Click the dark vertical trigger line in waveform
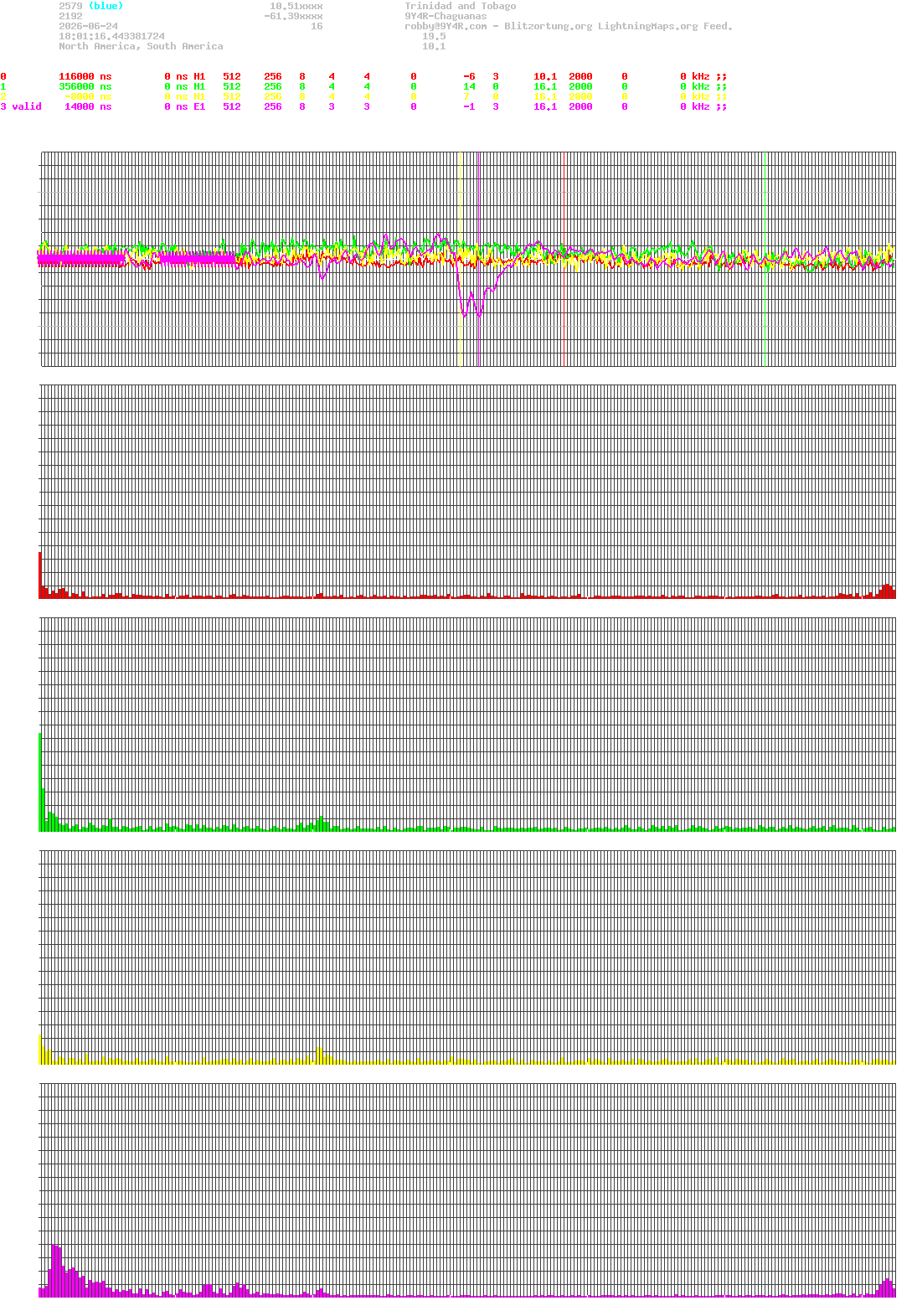The width and height of the screenshot is (917, 1316). pos(478,259)
